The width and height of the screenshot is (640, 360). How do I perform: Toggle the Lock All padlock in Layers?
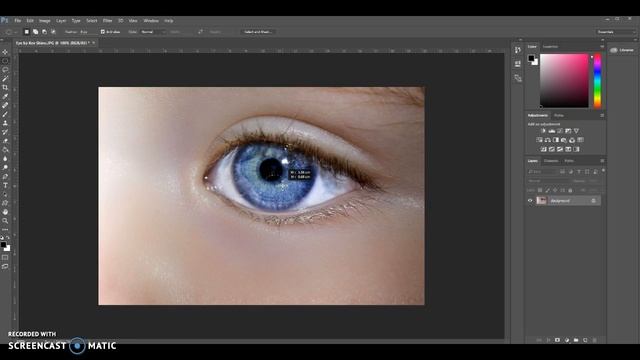click(570, 190)
